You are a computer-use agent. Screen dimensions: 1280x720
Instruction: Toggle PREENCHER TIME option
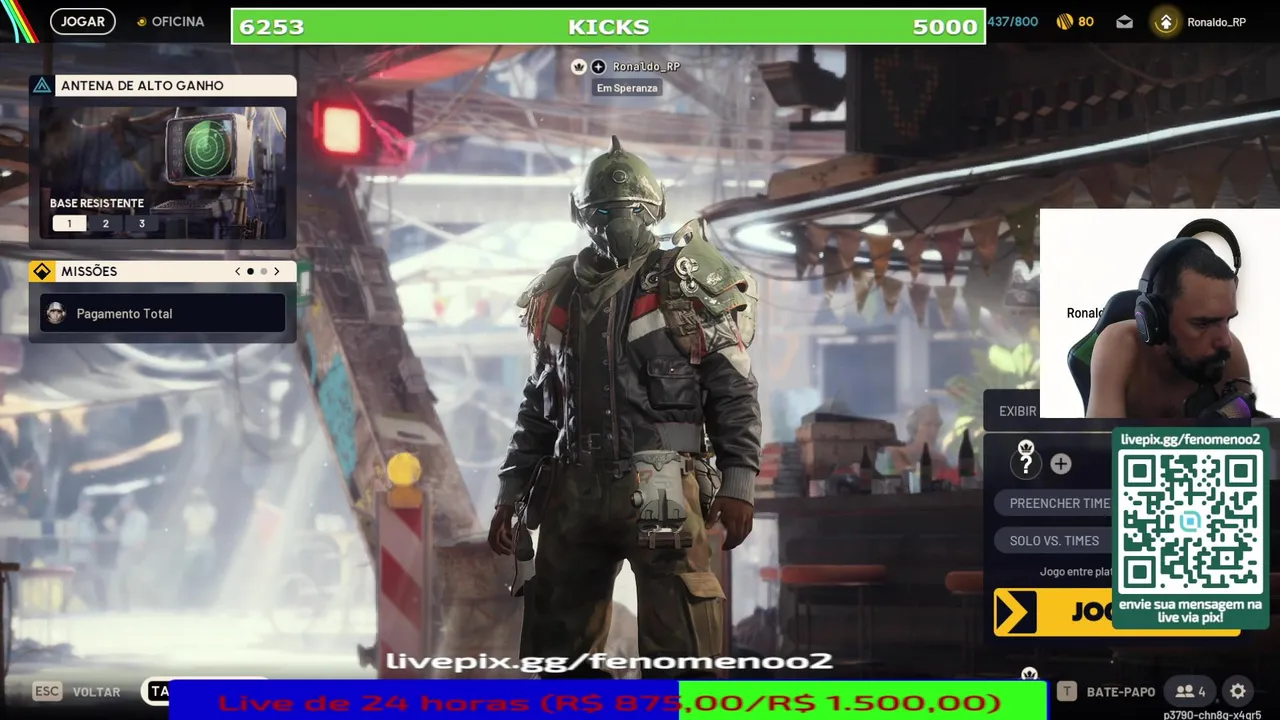point(1054,503)
